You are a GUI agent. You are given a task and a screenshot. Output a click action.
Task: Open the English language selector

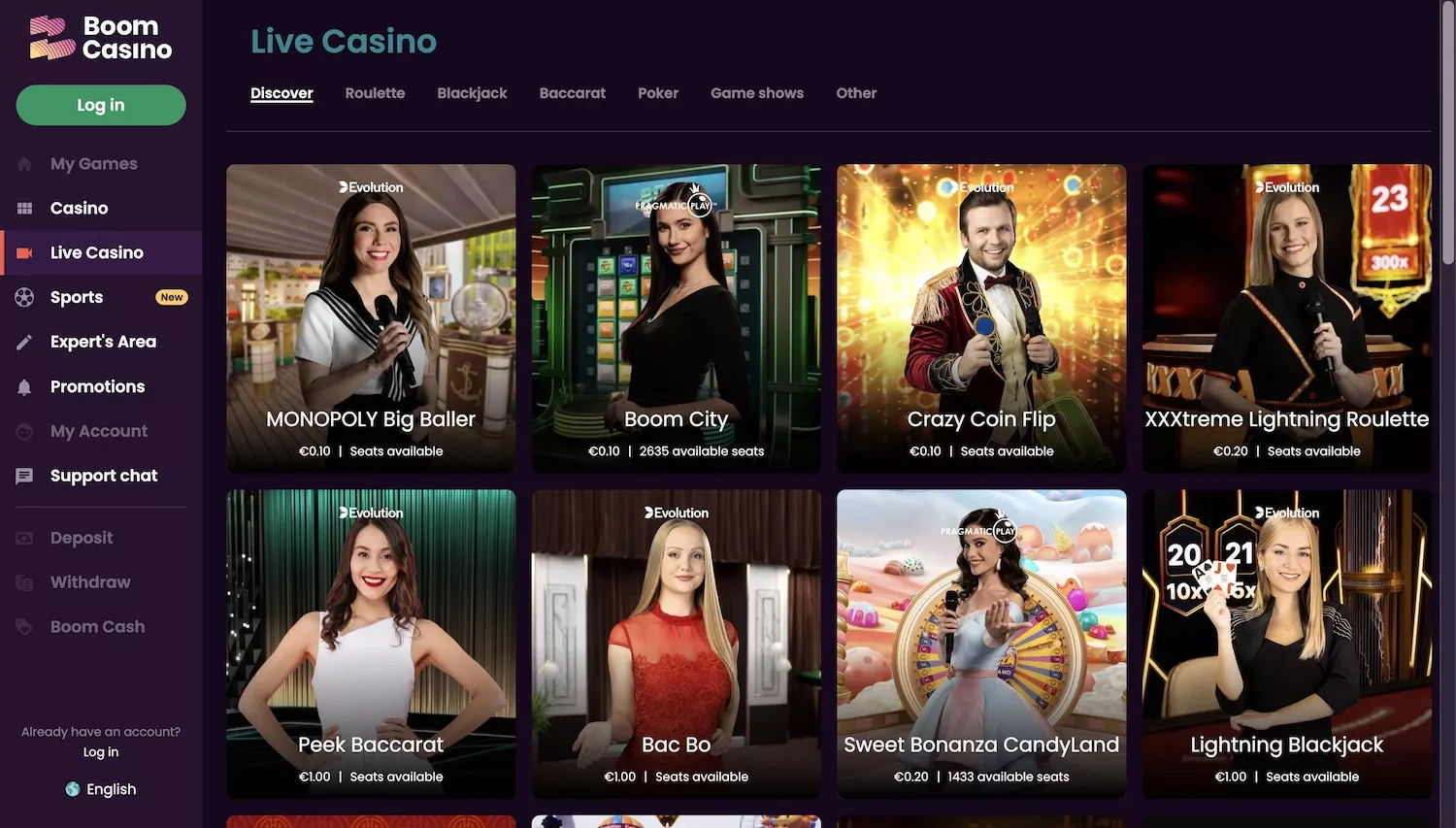point(101,789)
